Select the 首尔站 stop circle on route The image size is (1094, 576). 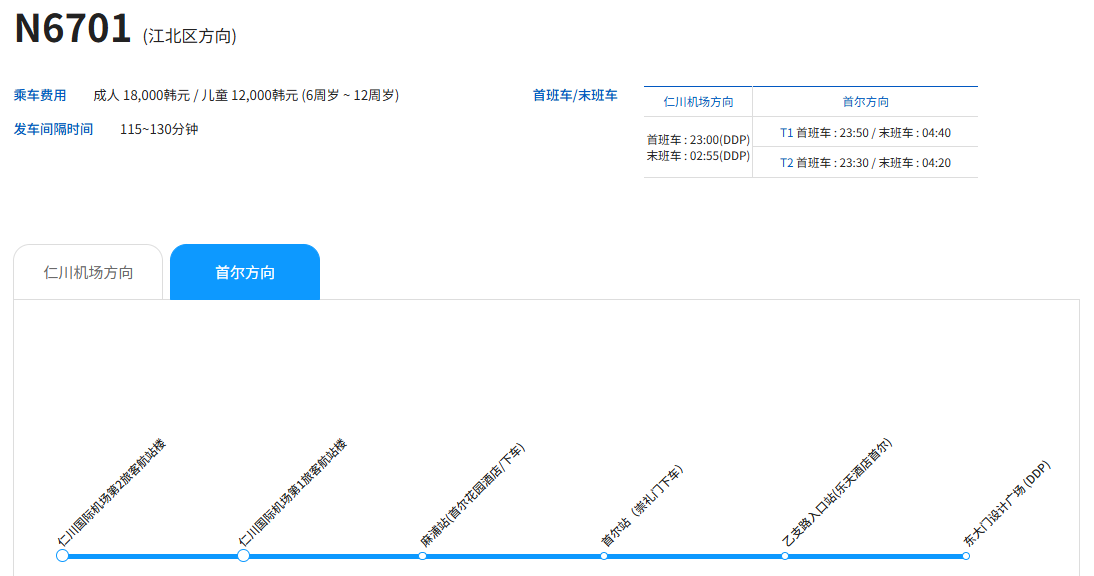[604, 555]
